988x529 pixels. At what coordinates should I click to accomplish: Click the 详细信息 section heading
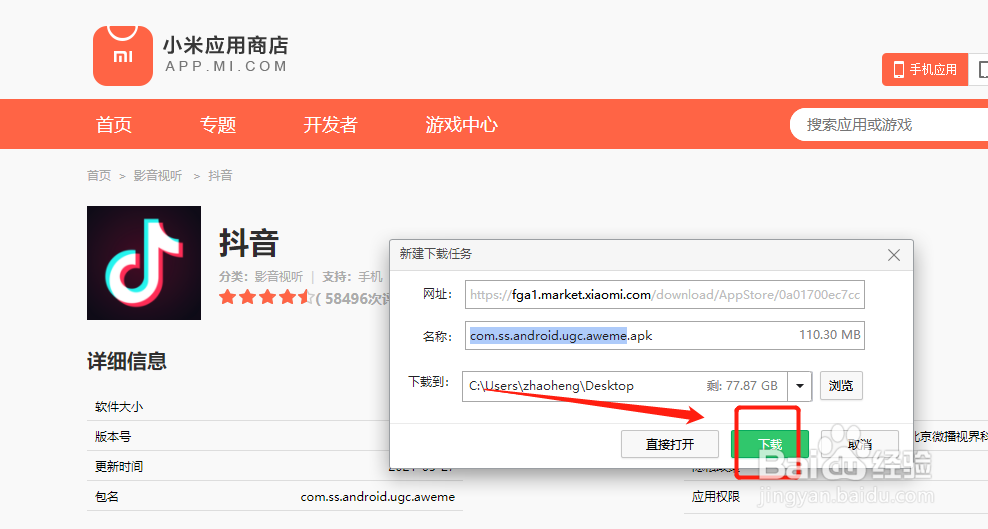point(127,361)
